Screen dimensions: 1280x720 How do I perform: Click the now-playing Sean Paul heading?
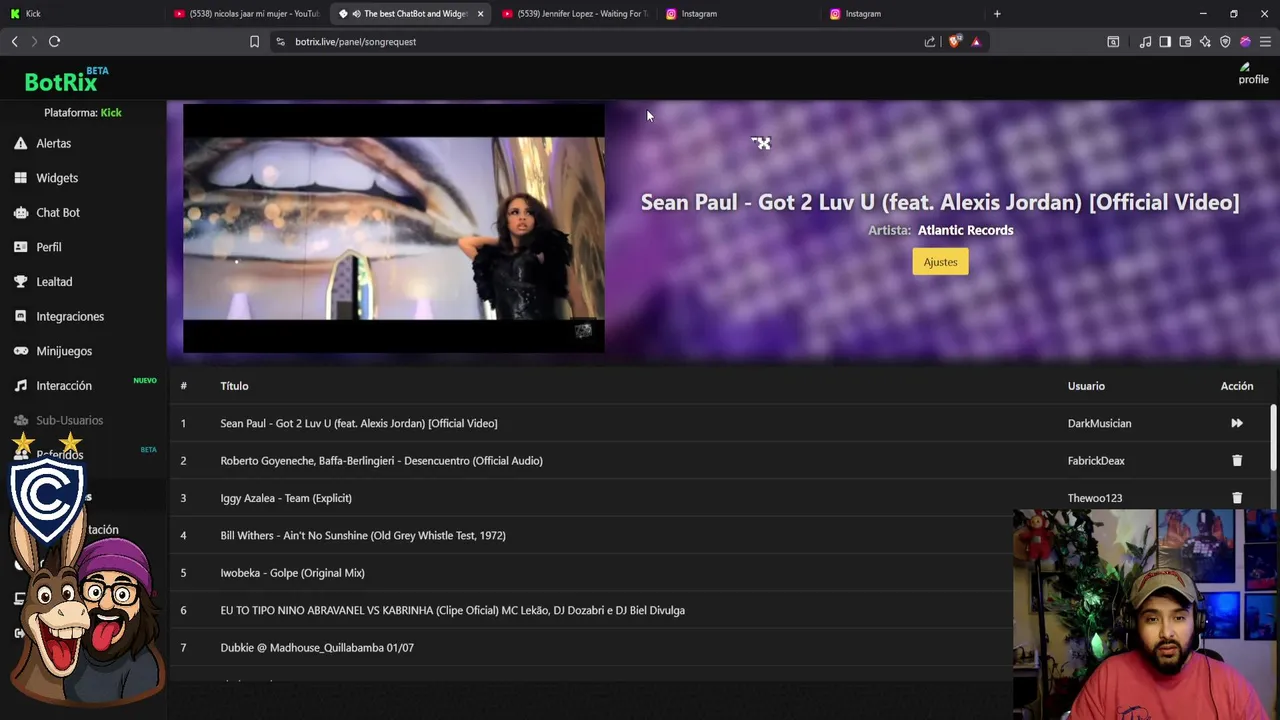(x=940, y=202)
